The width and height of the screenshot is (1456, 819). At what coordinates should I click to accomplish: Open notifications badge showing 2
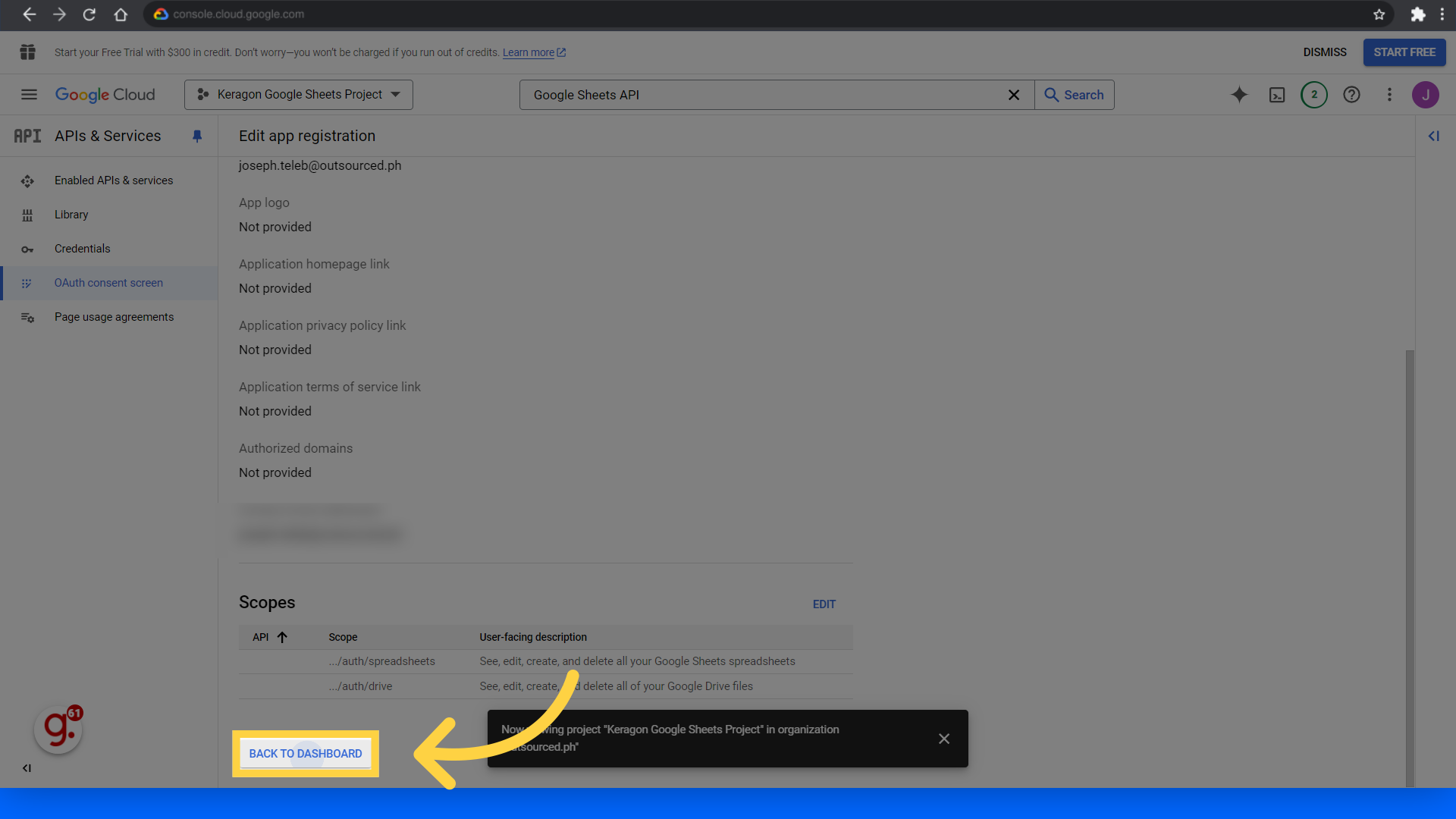click(x=1314, y=95)
